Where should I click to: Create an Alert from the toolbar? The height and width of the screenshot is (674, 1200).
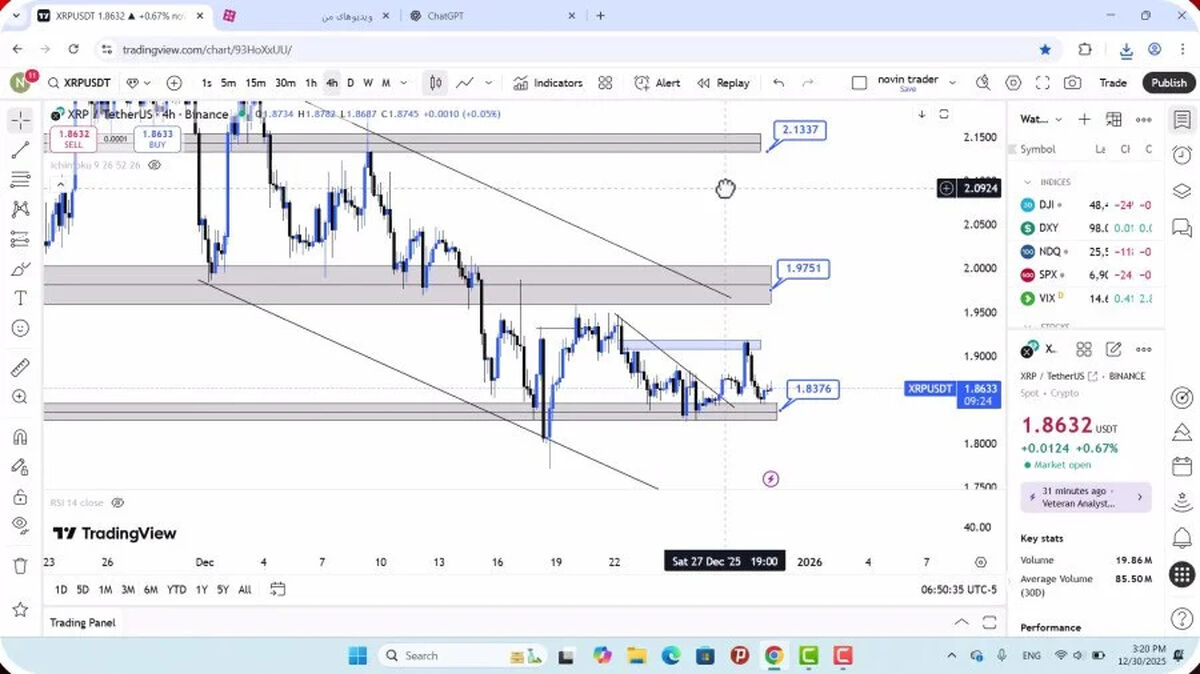click(657, 83)
